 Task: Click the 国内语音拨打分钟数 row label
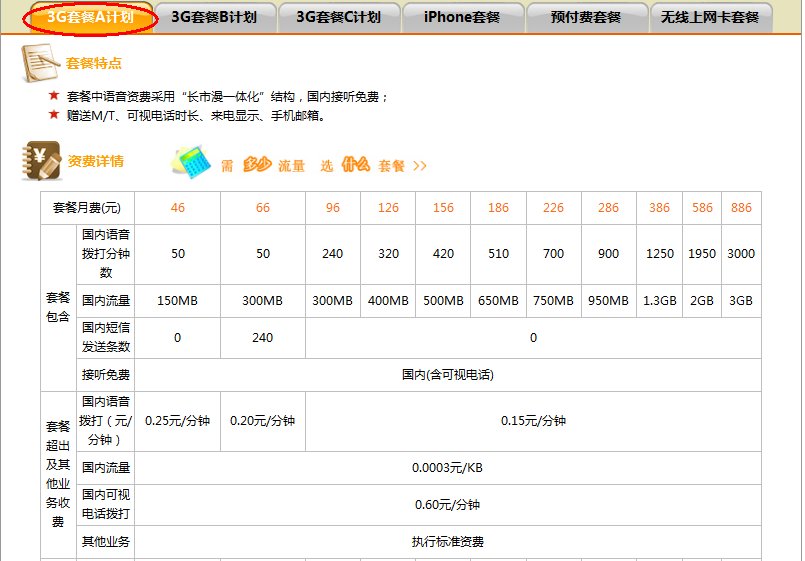pyautogui.click(x=105, y=254)
